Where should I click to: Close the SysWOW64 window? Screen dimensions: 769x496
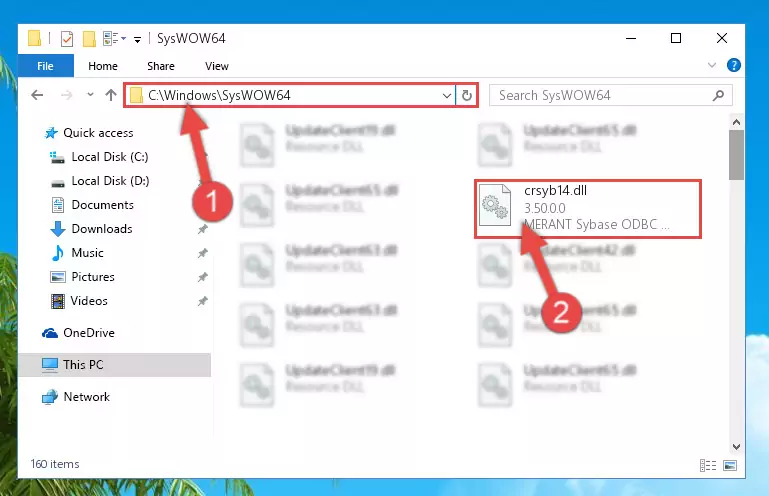pyautogui.click(x=721, y=38)
